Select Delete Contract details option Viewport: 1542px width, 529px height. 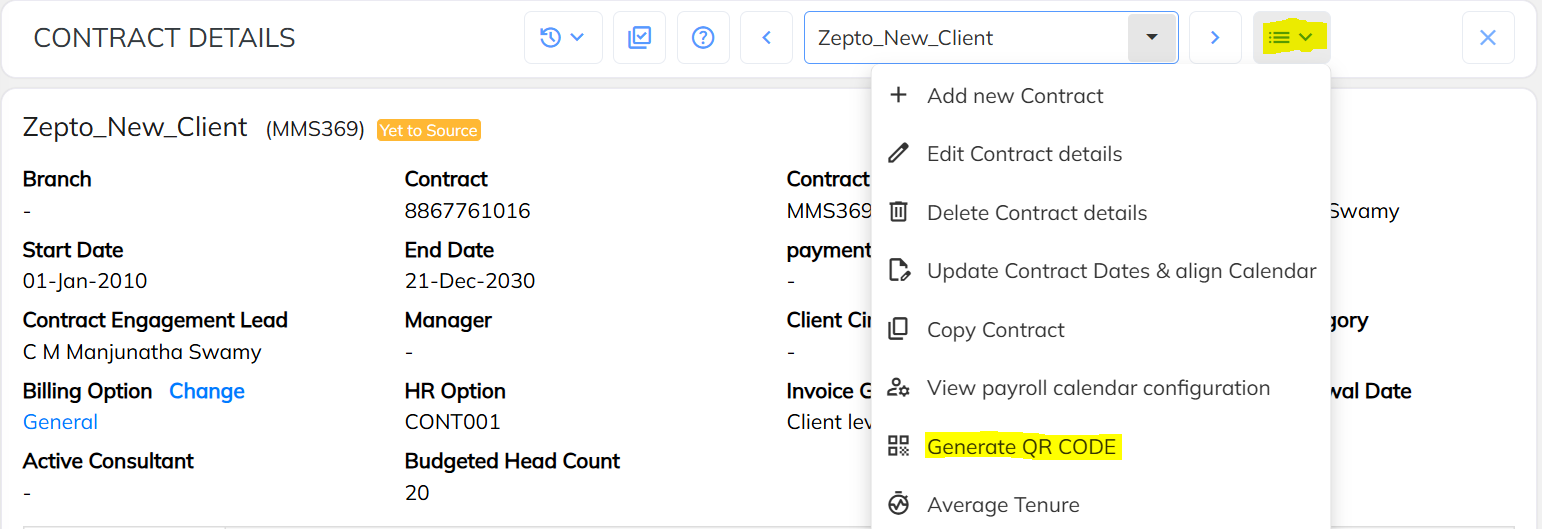(x=1101, y=213)
